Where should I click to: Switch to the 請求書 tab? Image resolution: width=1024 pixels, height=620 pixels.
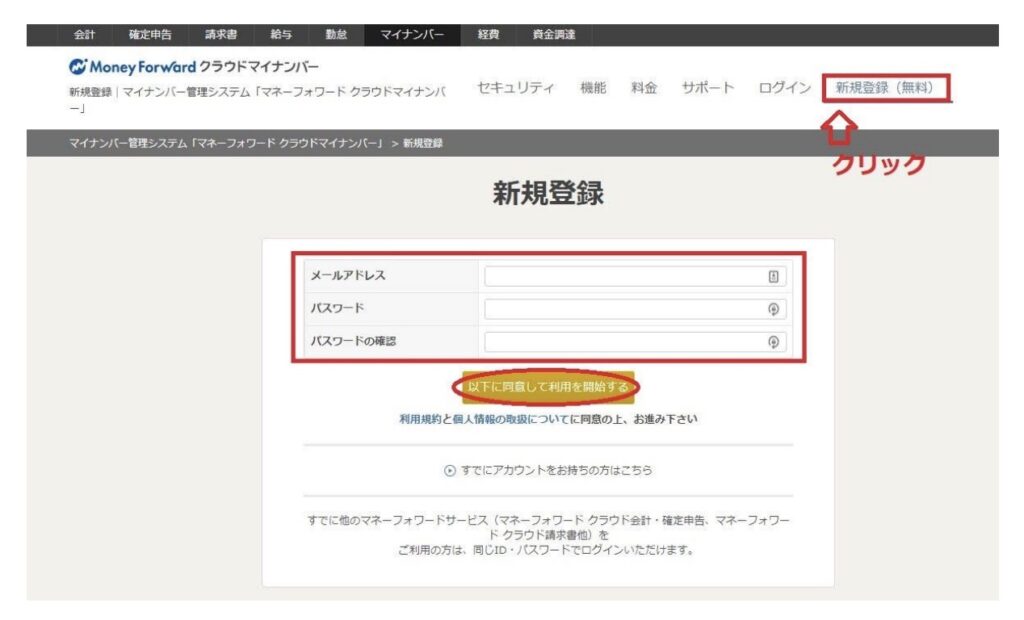(221, 35)
